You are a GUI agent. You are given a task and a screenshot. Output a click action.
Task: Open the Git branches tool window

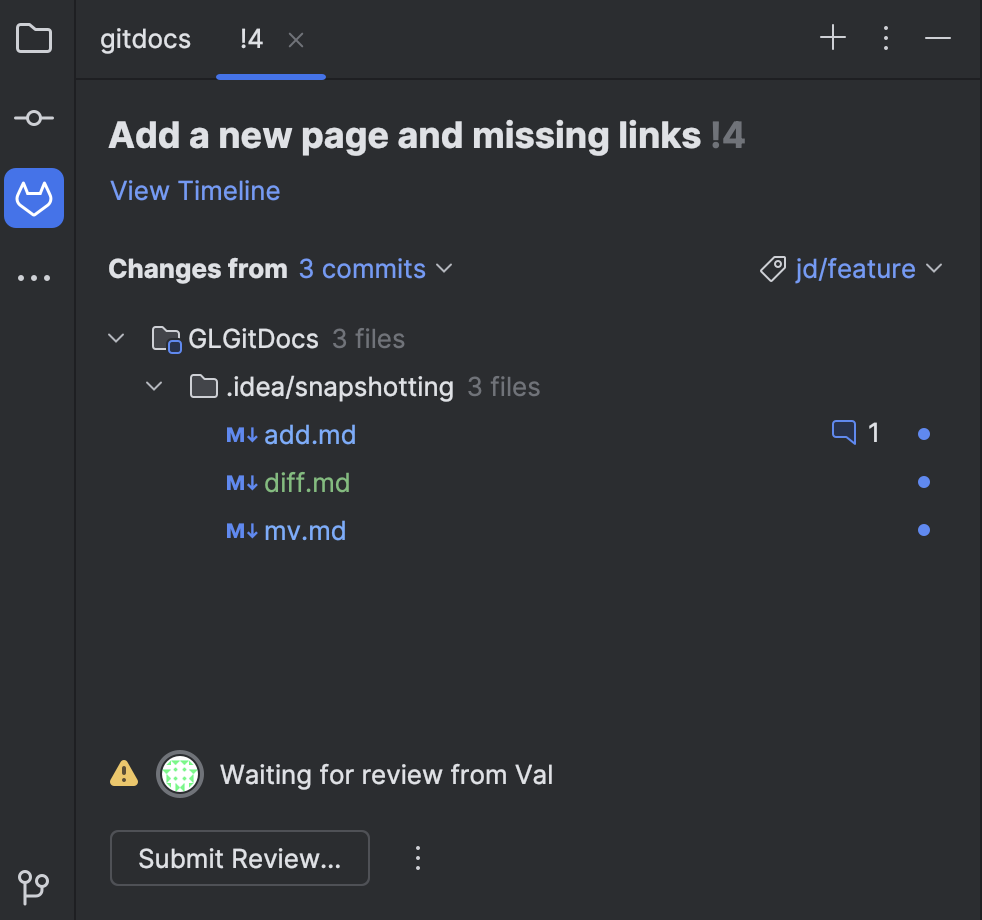click(x=34, y=887)
